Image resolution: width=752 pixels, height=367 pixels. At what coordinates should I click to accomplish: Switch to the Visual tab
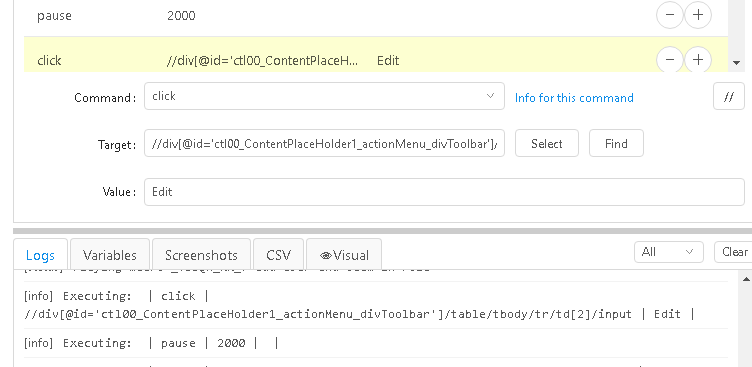[344, 255]
